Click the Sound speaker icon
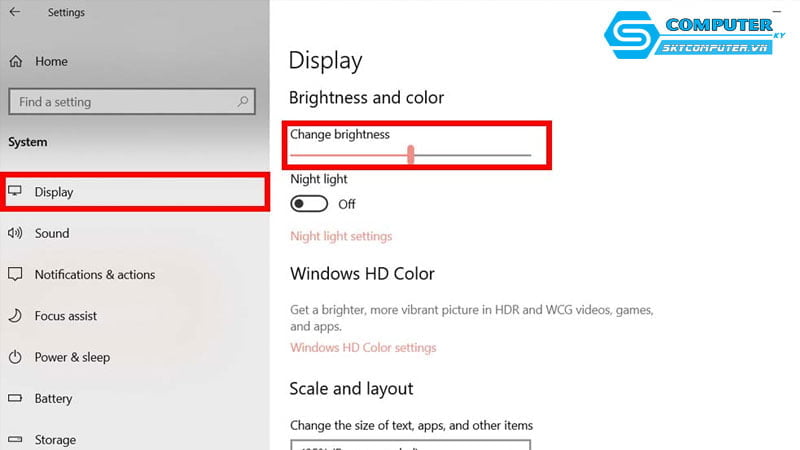This screenshot has width=800, height=450. pyautogui.click(x=15, y=233)
